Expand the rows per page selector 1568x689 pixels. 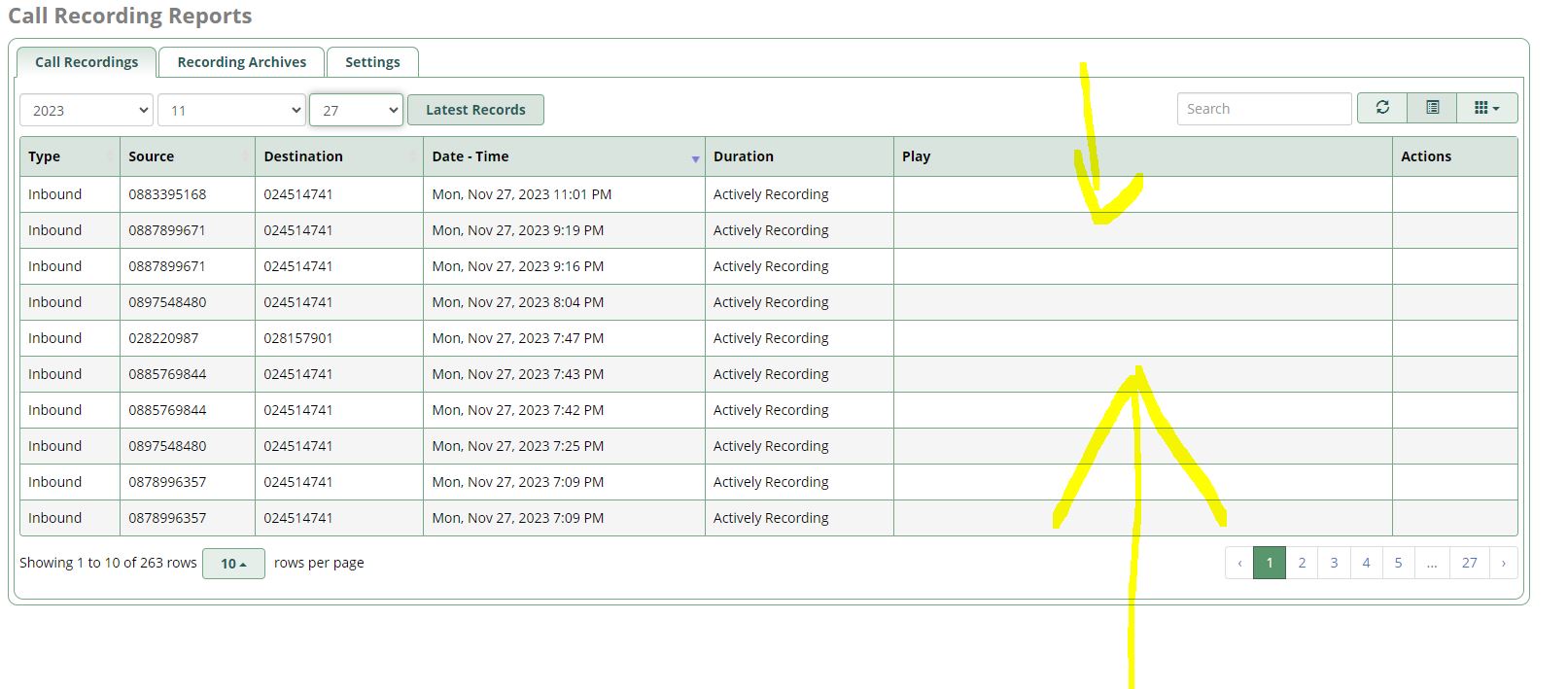pyautogui.click(x=233, y=564)
